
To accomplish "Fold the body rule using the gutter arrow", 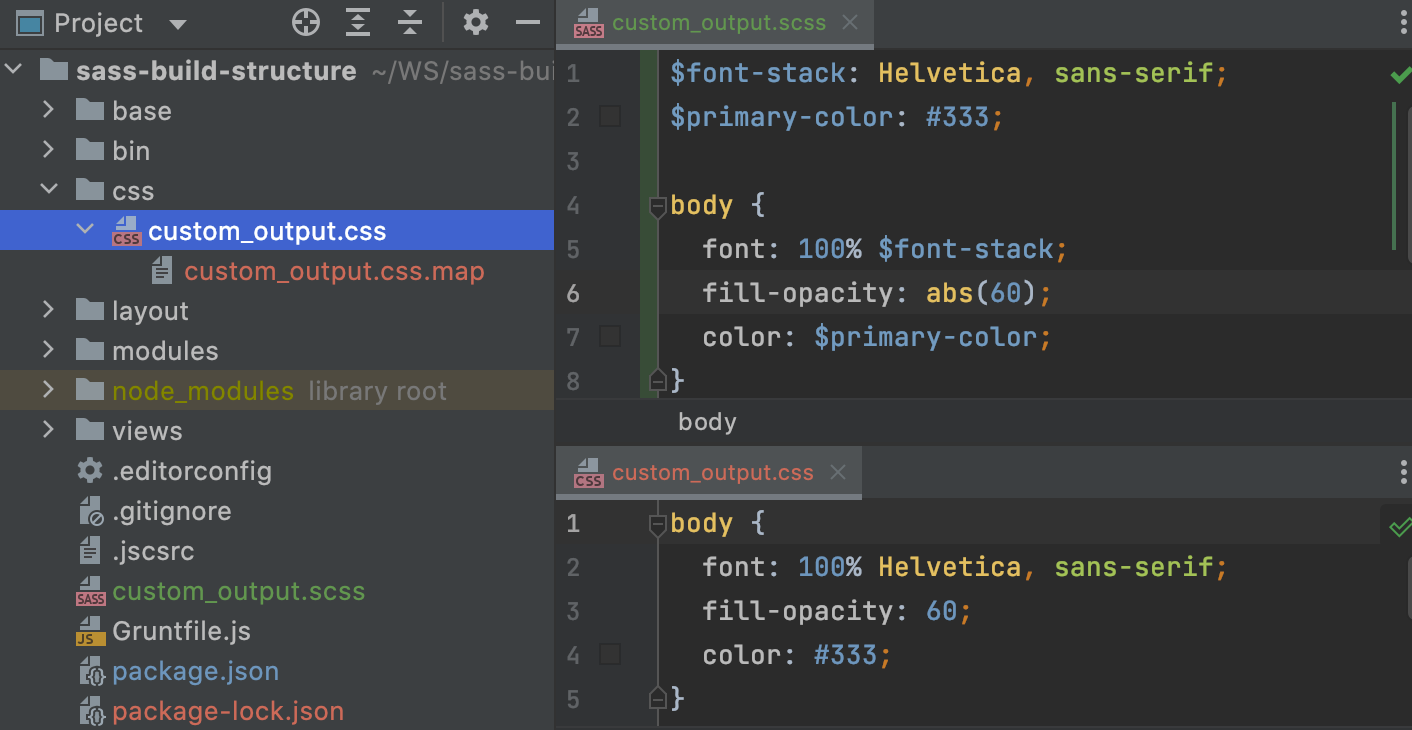I will [x=657, y=206].
